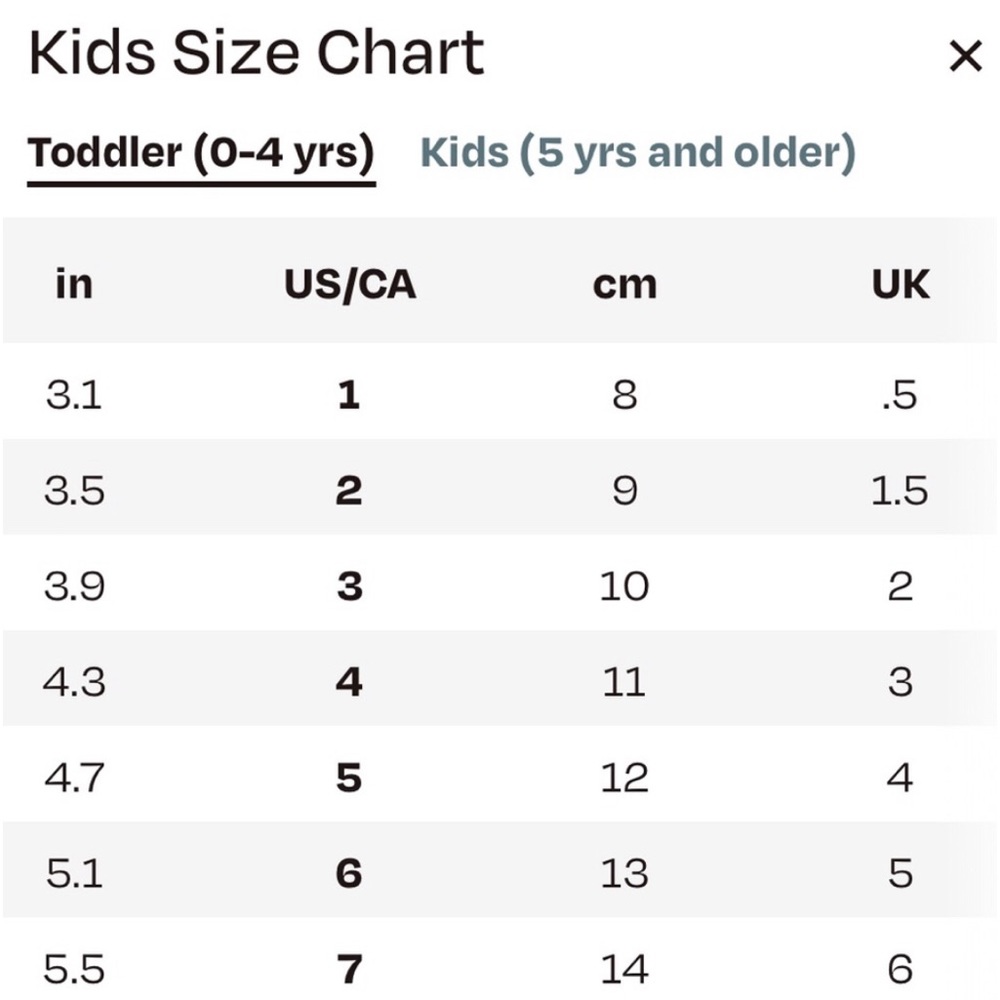Click the in column header
The image size is (1000, 1000).
(74, 283)
